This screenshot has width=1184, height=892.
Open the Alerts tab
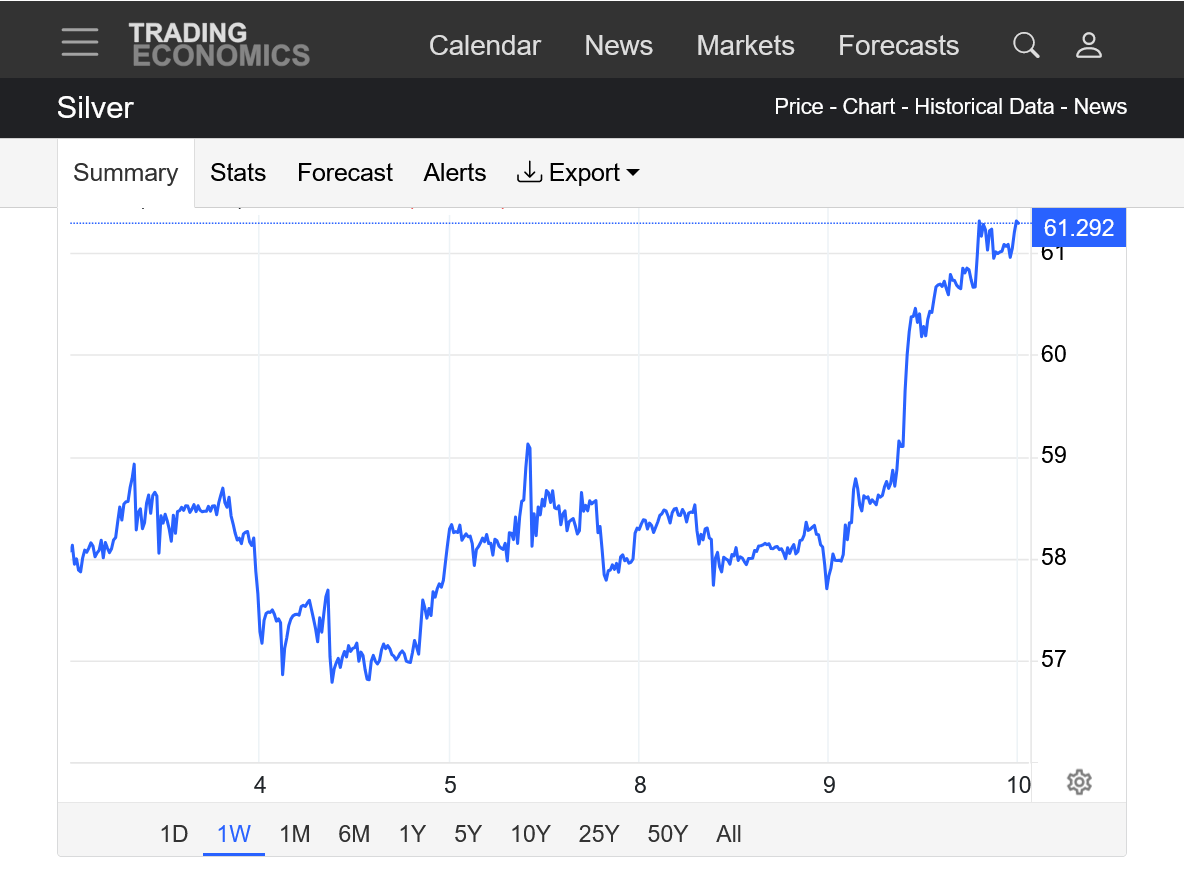tap(455, 173)
